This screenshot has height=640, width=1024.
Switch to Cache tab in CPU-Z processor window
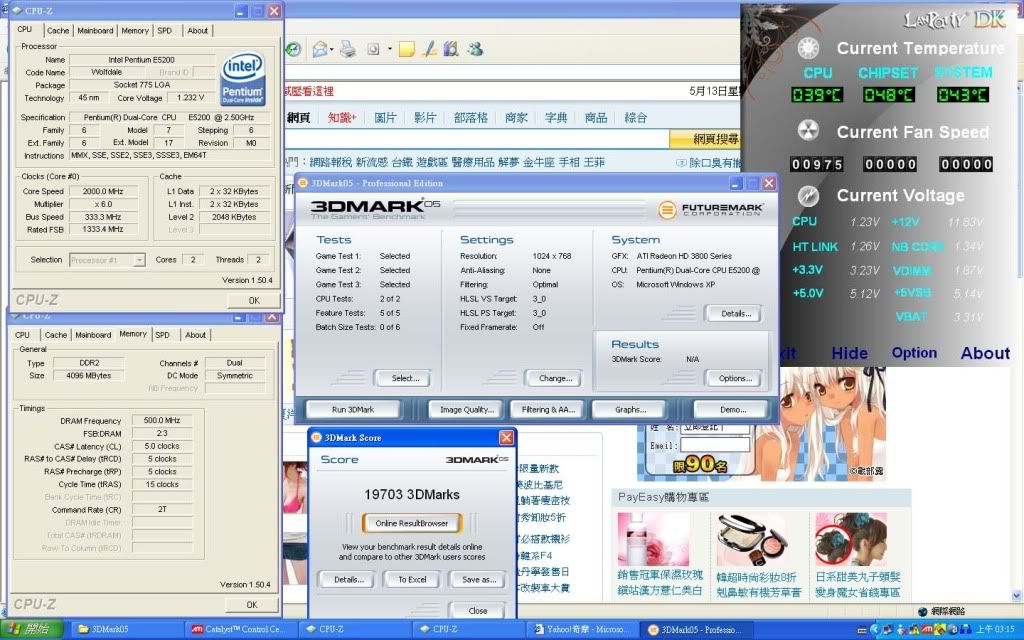coord(57,31)
